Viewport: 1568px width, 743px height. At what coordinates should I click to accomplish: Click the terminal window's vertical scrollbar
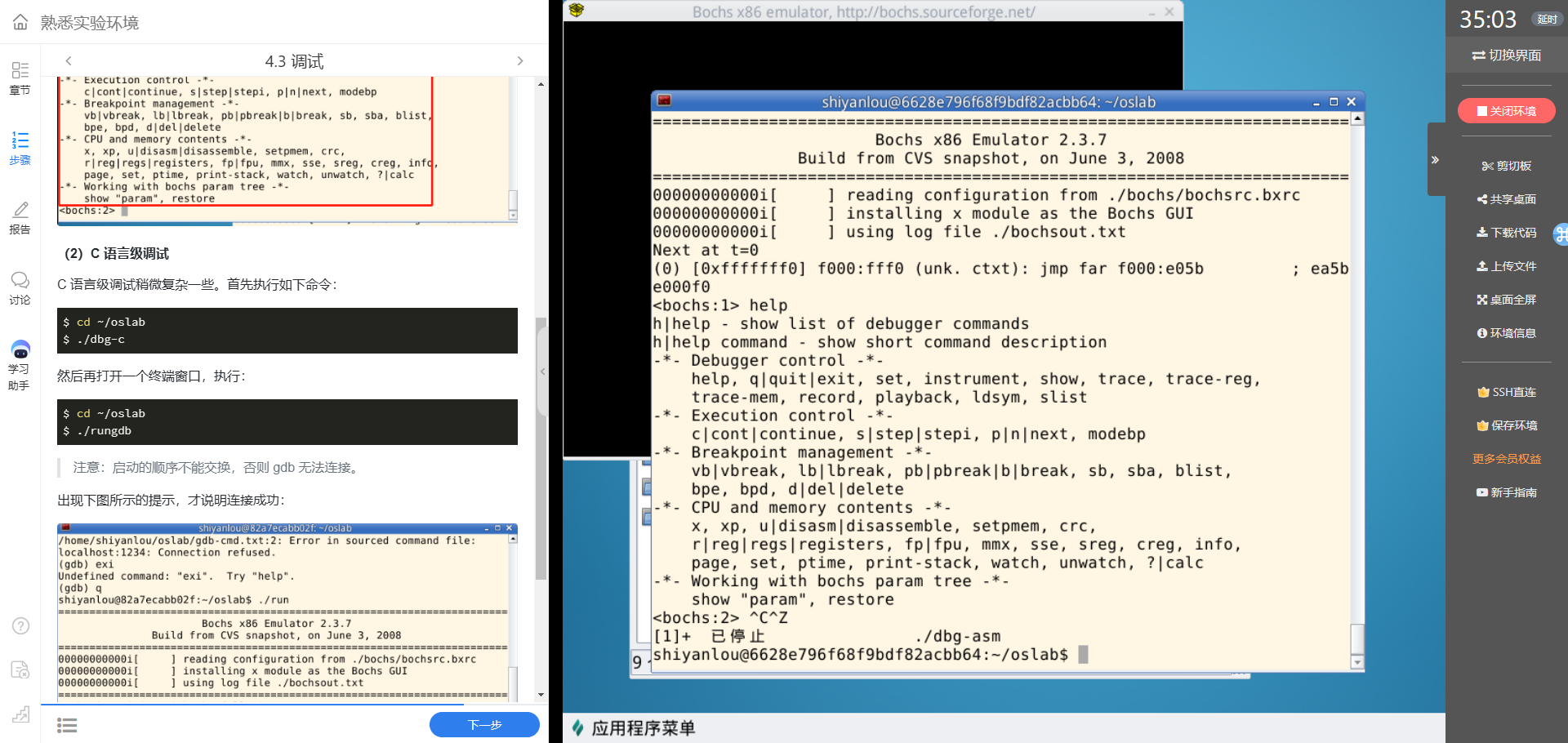pos(1357,384)
